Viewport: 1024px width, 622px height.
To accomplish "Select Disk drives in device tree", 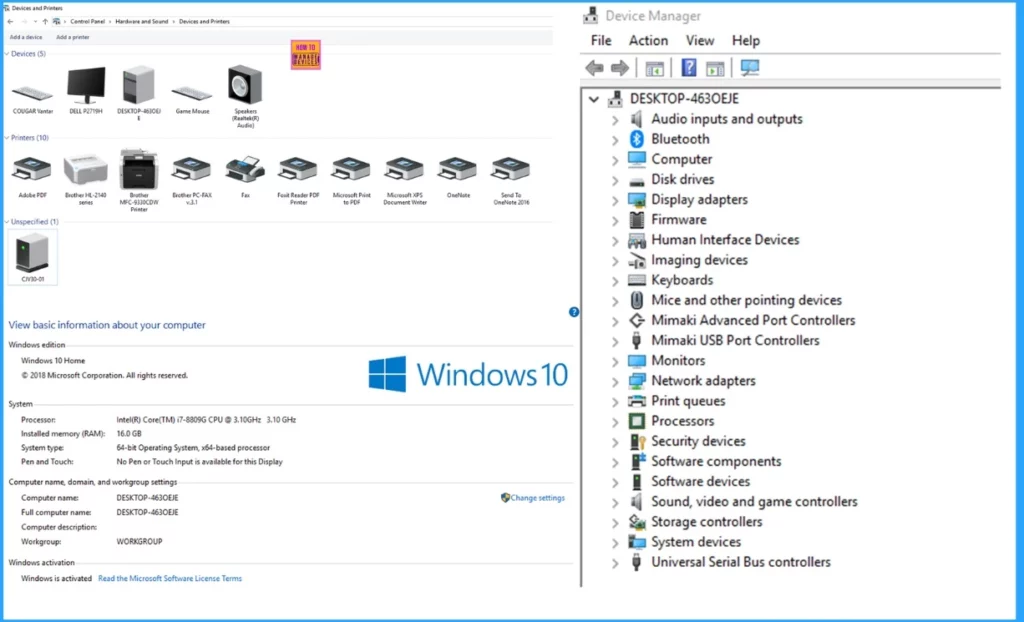I will 682,179.
